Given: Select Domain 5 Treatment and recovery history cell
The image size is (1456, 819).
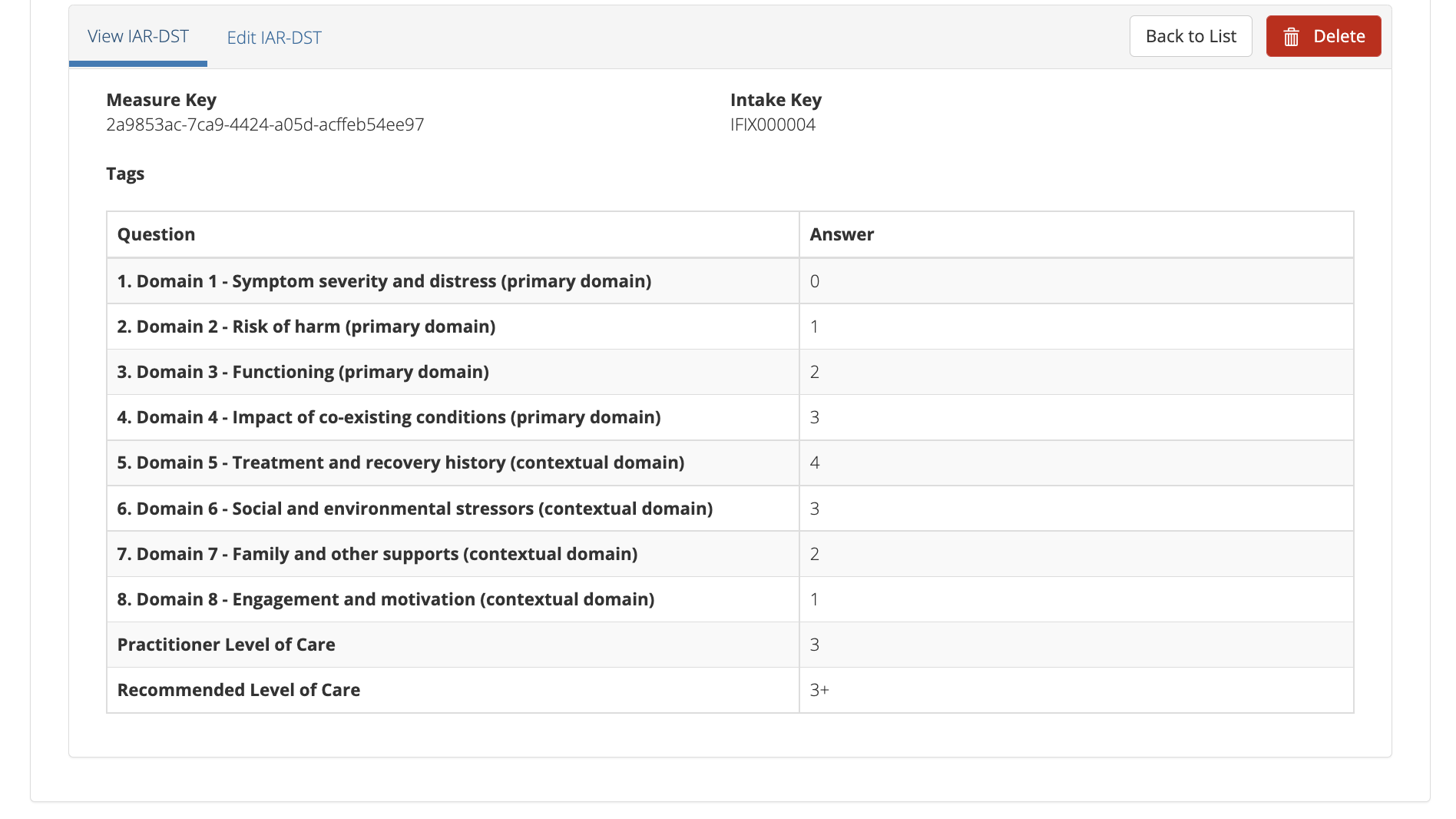Looking at the screenshot, I should pos(453,463).
